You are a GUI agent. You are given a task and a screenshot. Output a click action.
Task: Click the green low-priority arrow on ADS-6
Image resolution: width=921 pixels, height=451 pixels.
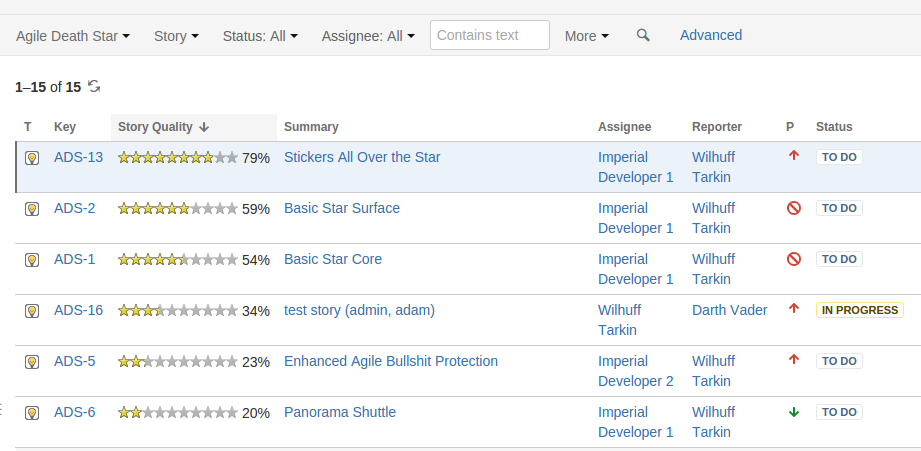[794, 412]
